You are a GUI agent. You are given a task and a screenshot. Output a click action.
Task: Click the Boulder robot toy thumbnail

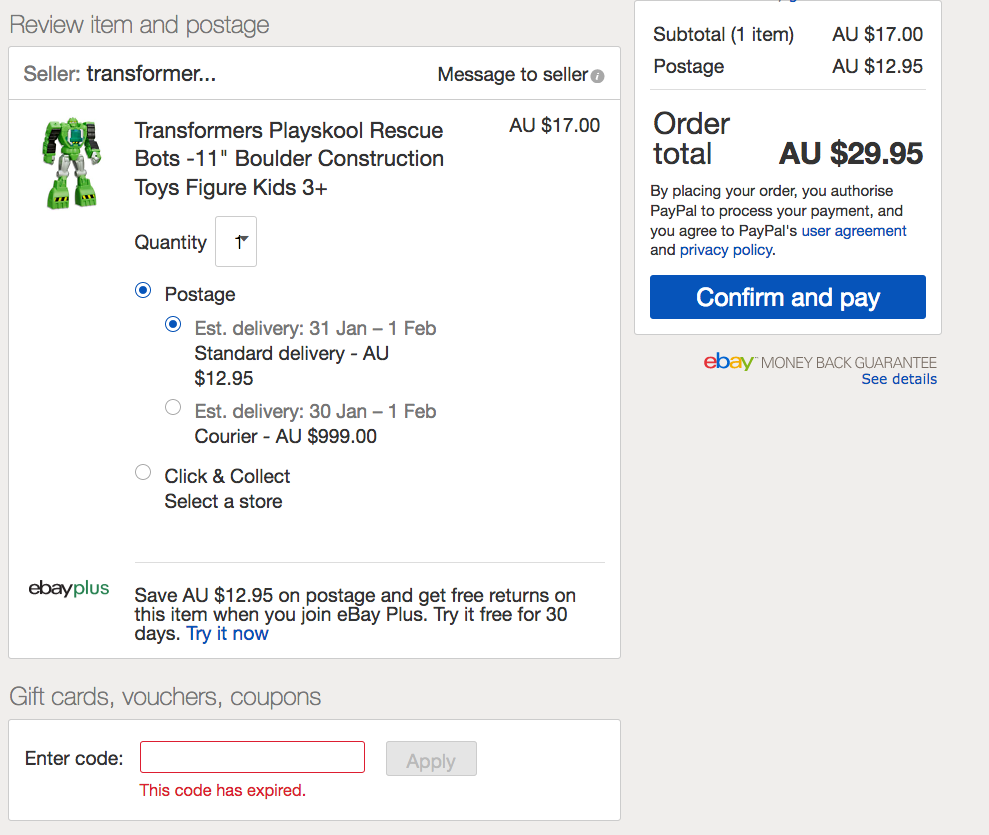pyautogui.click(x=71, y=163)
